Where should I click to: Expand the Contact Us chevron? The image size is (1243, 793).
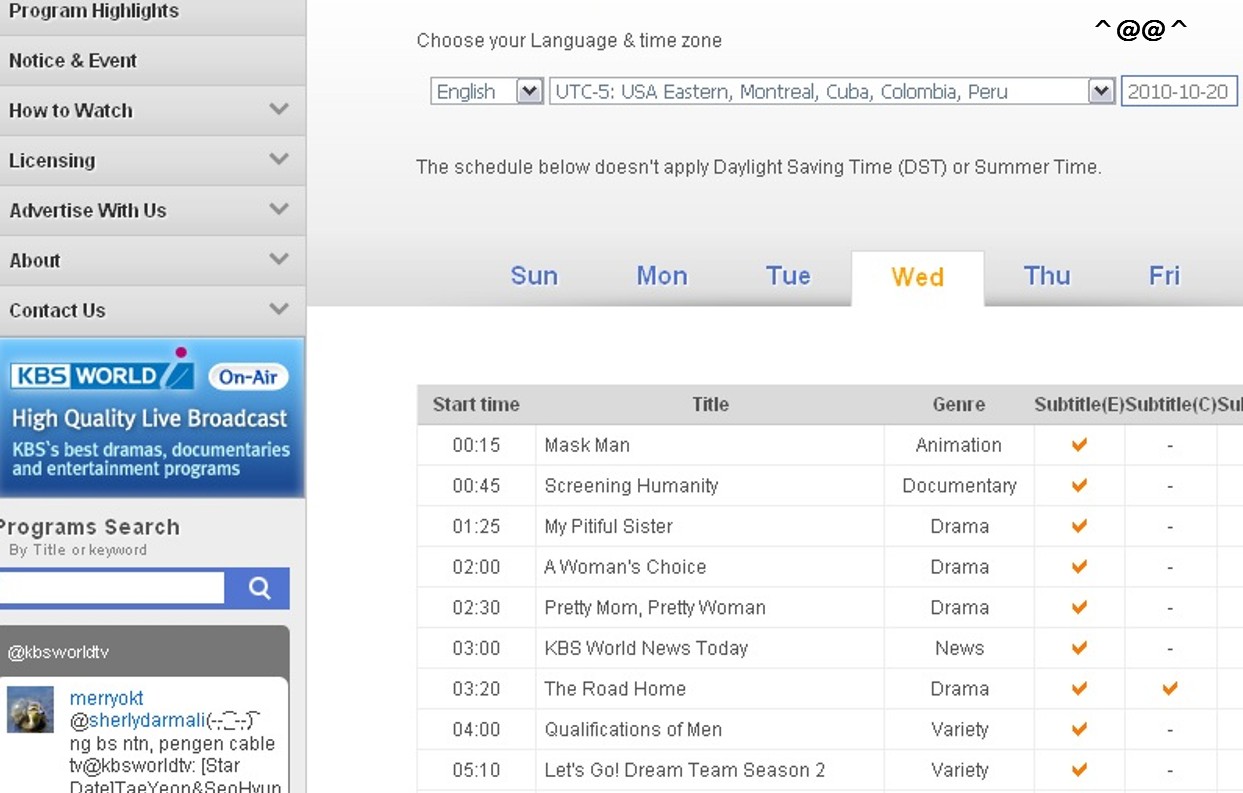(x=279, y=310)
